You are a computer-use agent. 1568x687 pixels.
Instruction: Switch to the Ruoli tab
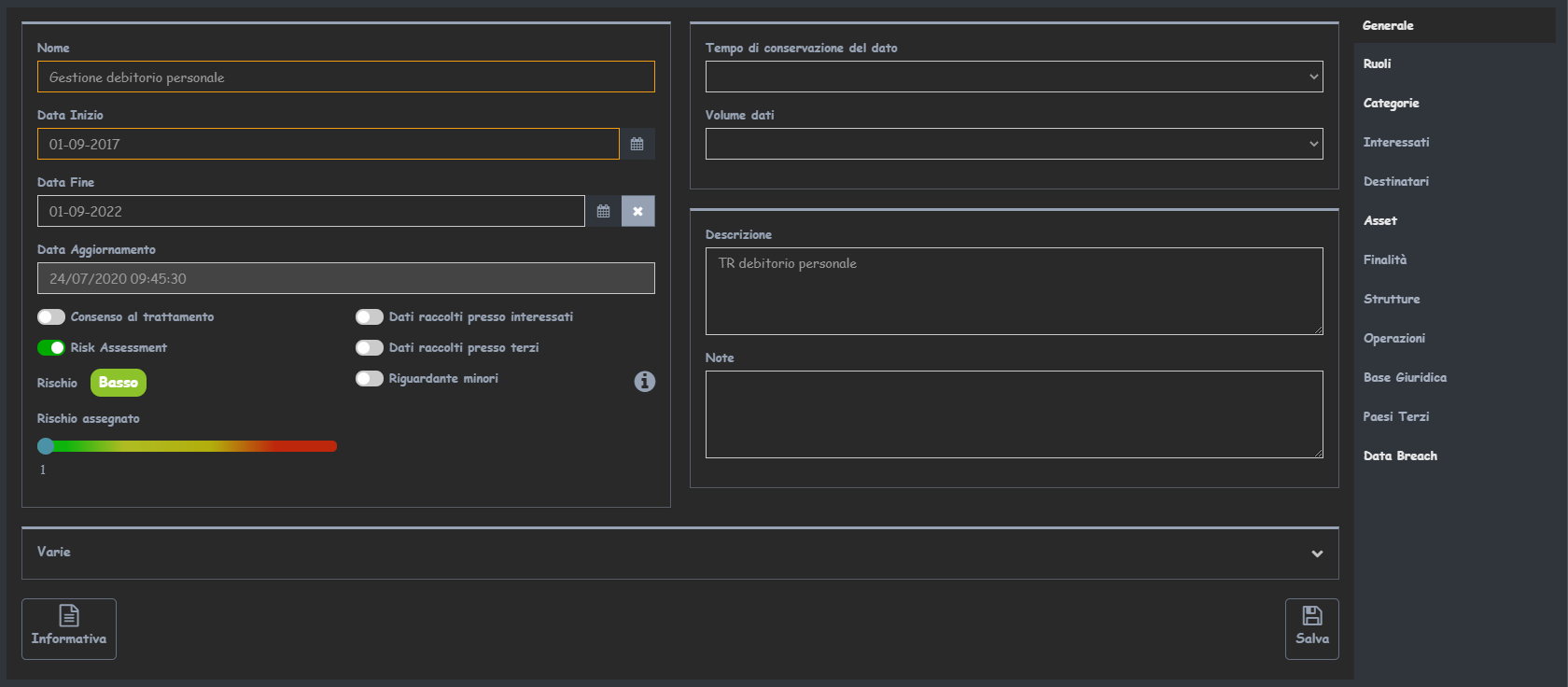(1377, 63)
